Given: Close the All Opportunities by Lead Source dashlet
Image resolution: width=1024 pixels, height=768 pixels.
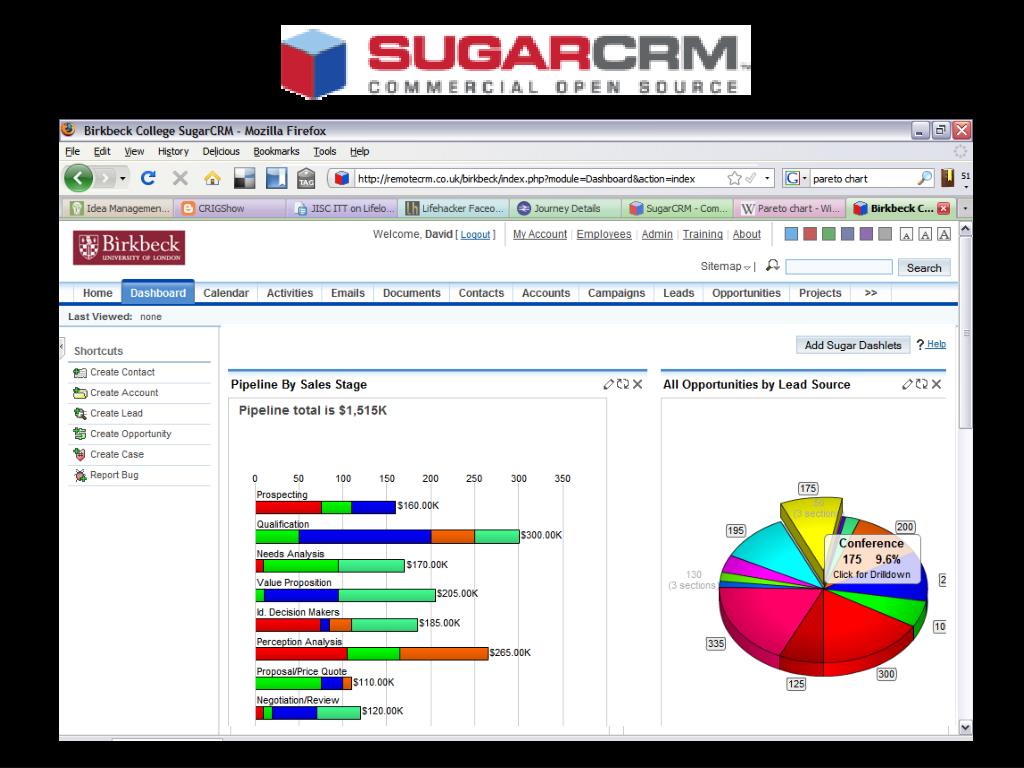Looking at the screenshot, I should tap(936, 384).
